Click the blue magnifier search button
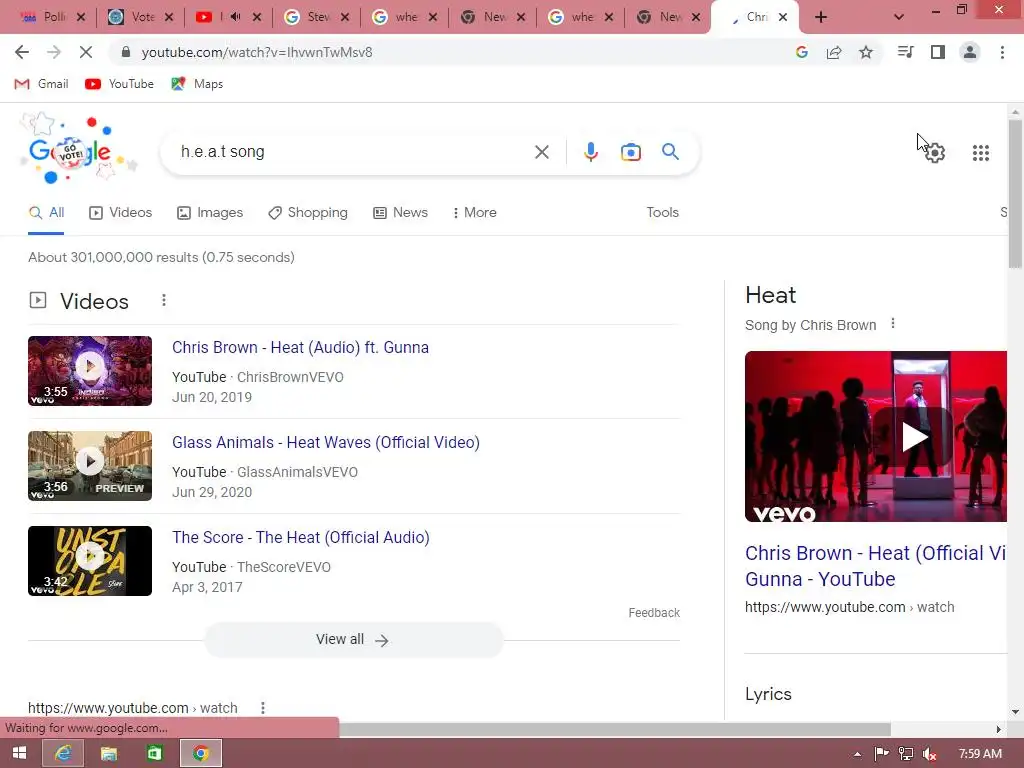The height and width of the screenshot is (768, 1024). (x=670, y=152)
